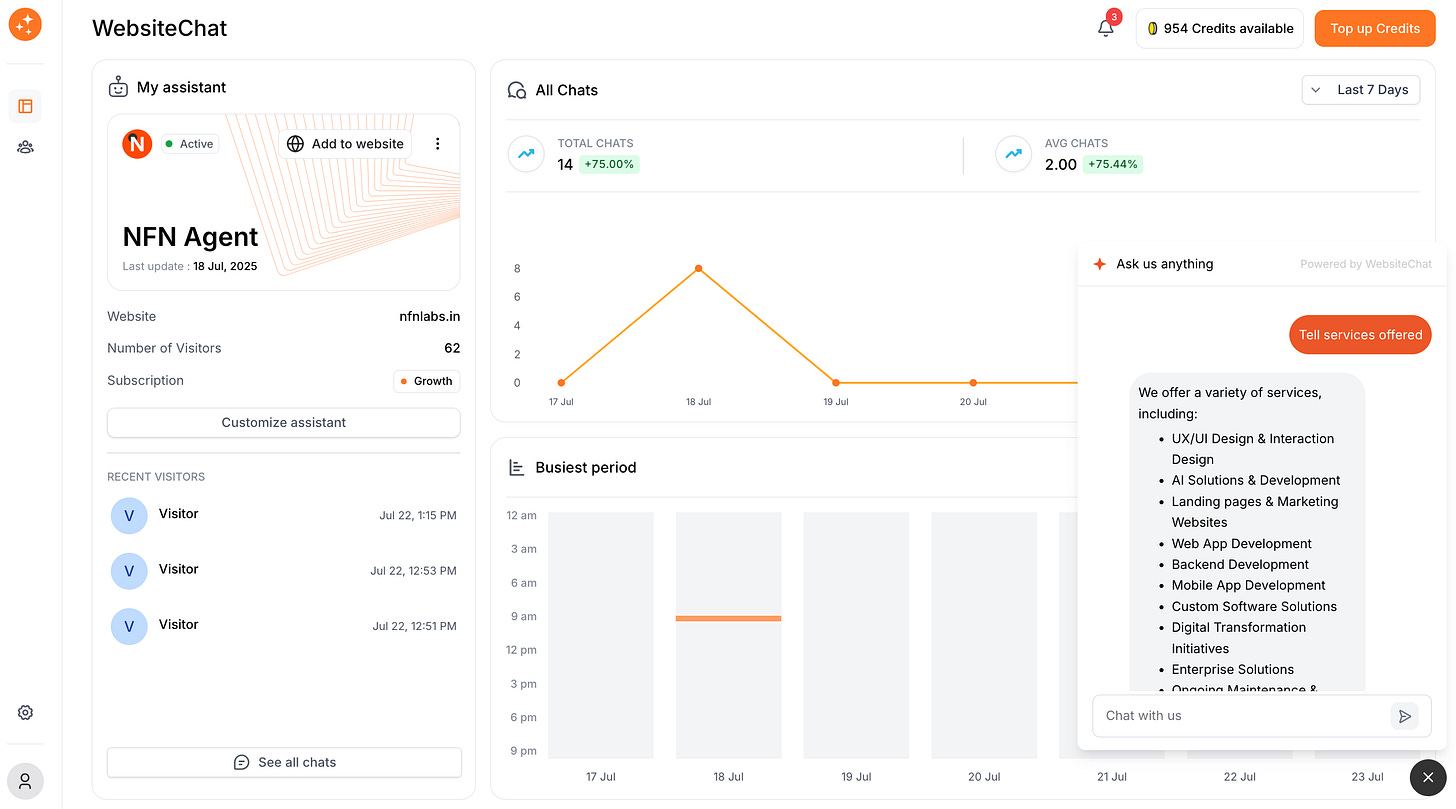Open the team members icon in sidebar
Image resolution: width=1456 pixels, height=809 pixels.
[x=25, y=147]
